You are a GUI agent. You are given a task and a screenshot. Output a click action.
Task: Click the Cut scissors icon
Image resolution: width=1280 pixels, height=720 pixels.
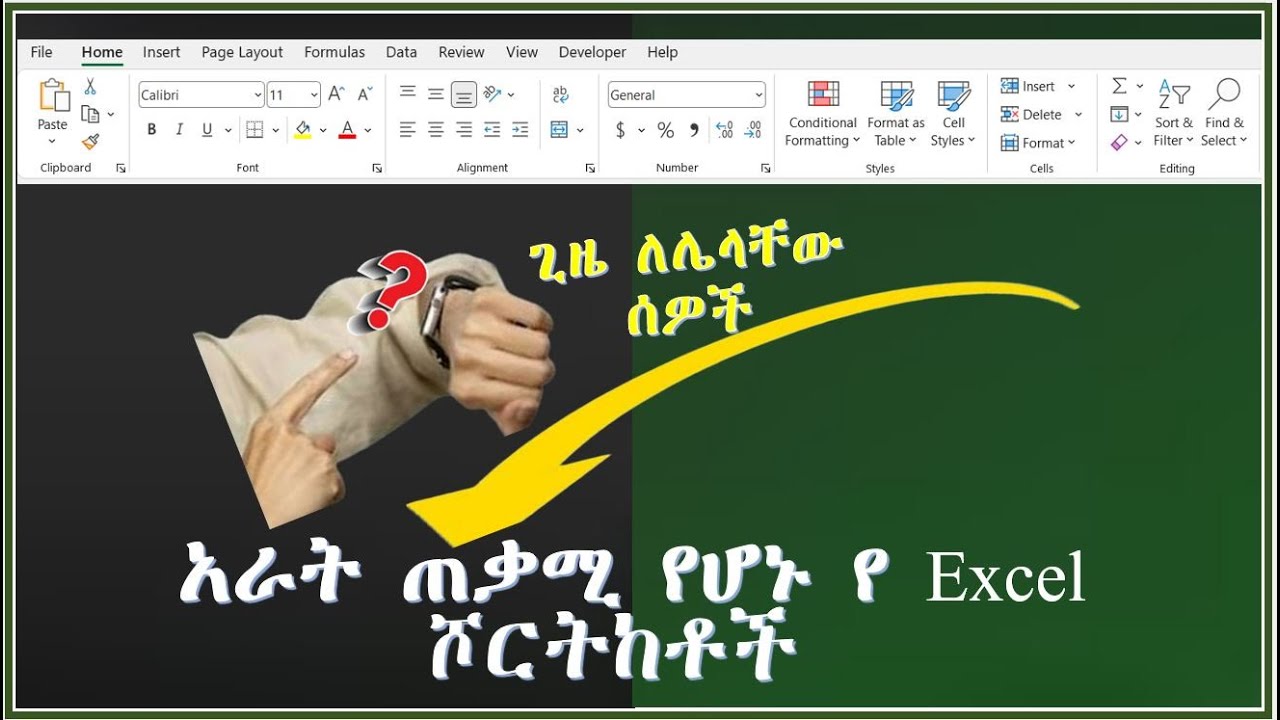click(90, 87)
